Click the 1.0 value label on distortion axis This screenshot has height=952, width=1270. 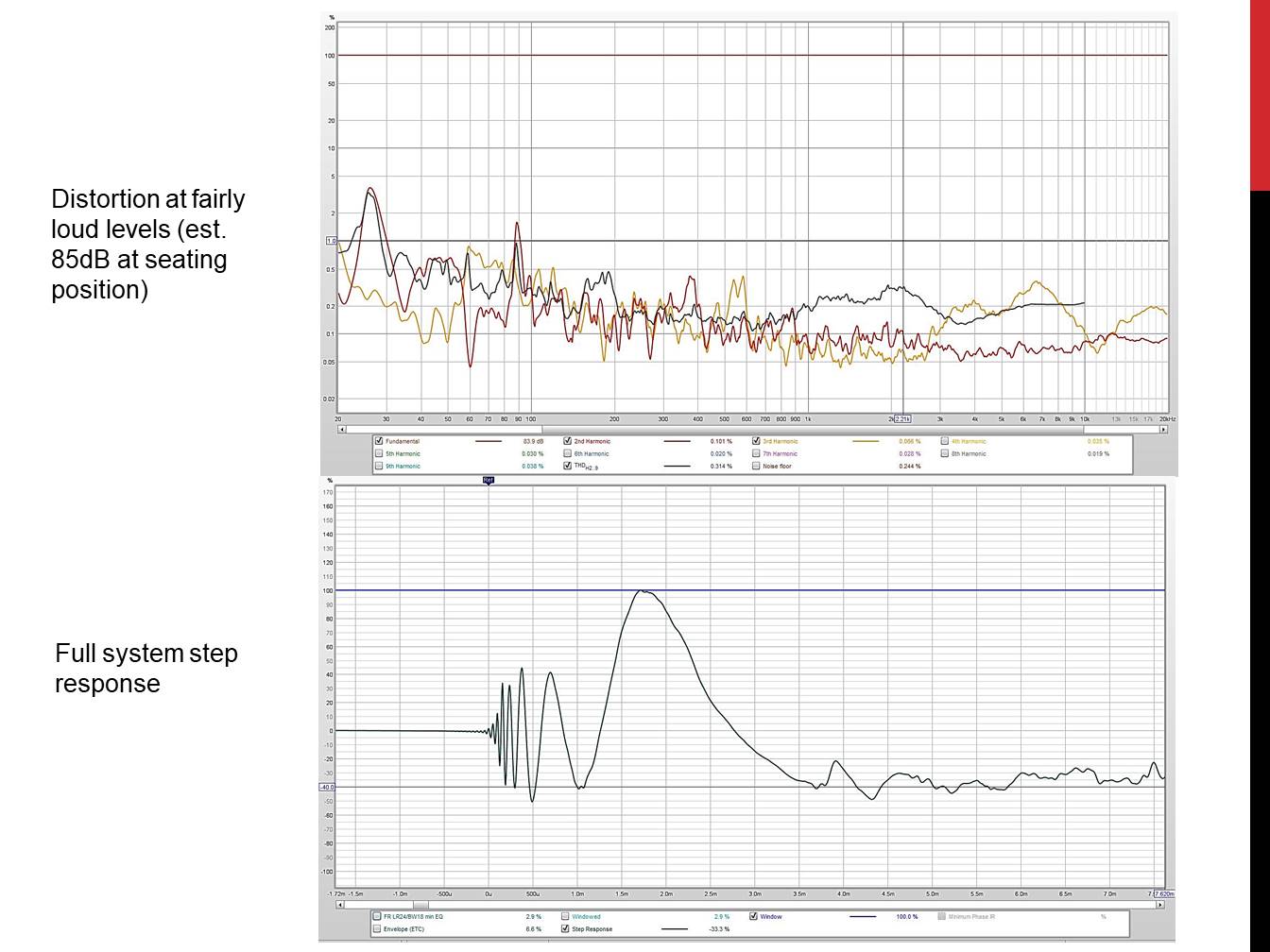[332, 241]
